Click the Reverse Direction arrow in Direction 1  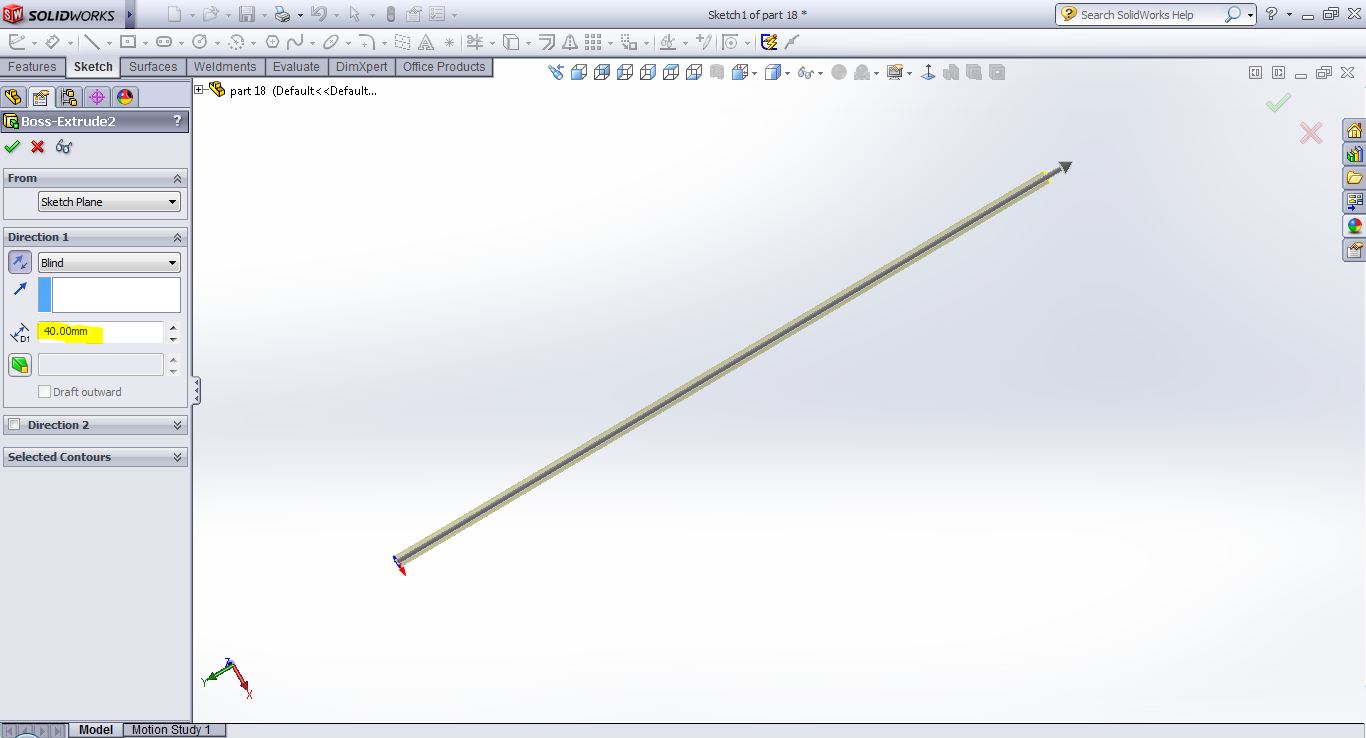click(x=19, y=262)
